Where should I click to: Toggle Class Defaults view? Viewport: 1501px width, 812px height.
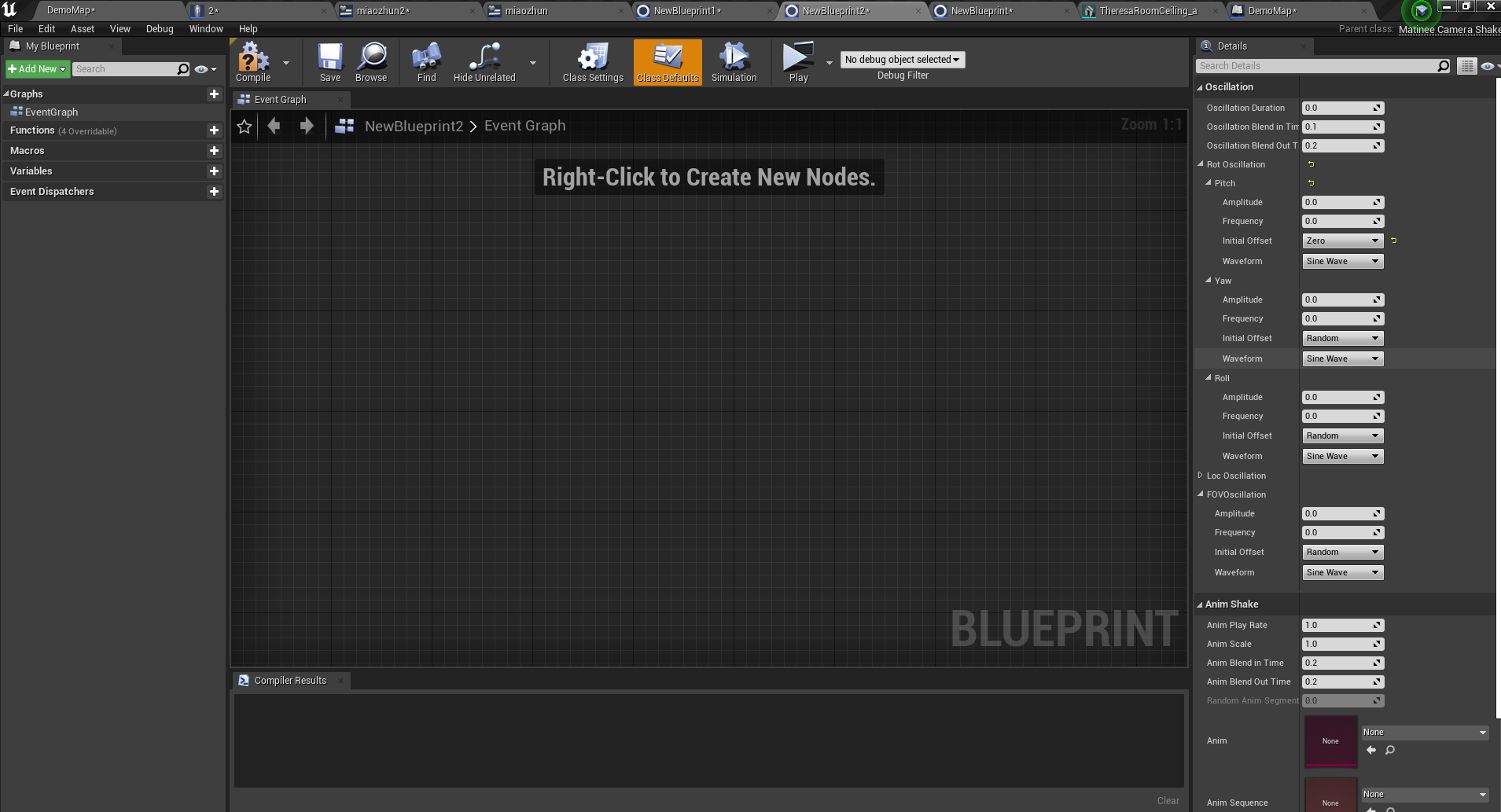coord(667,62)
